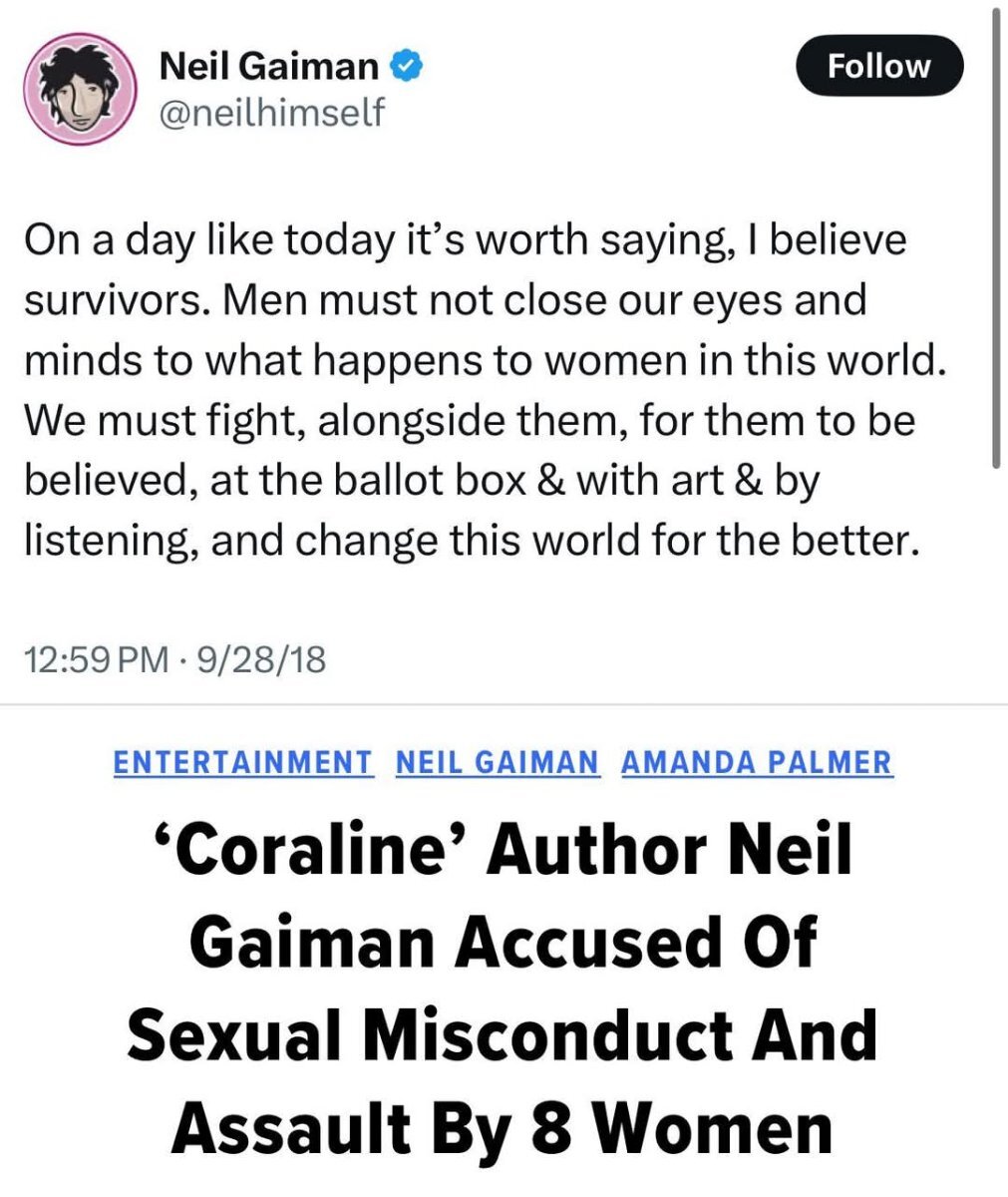Click the 12:59 PM timestamp
The width and height of the screenshot is (1008, 1197).
click(x=95, y=659)
